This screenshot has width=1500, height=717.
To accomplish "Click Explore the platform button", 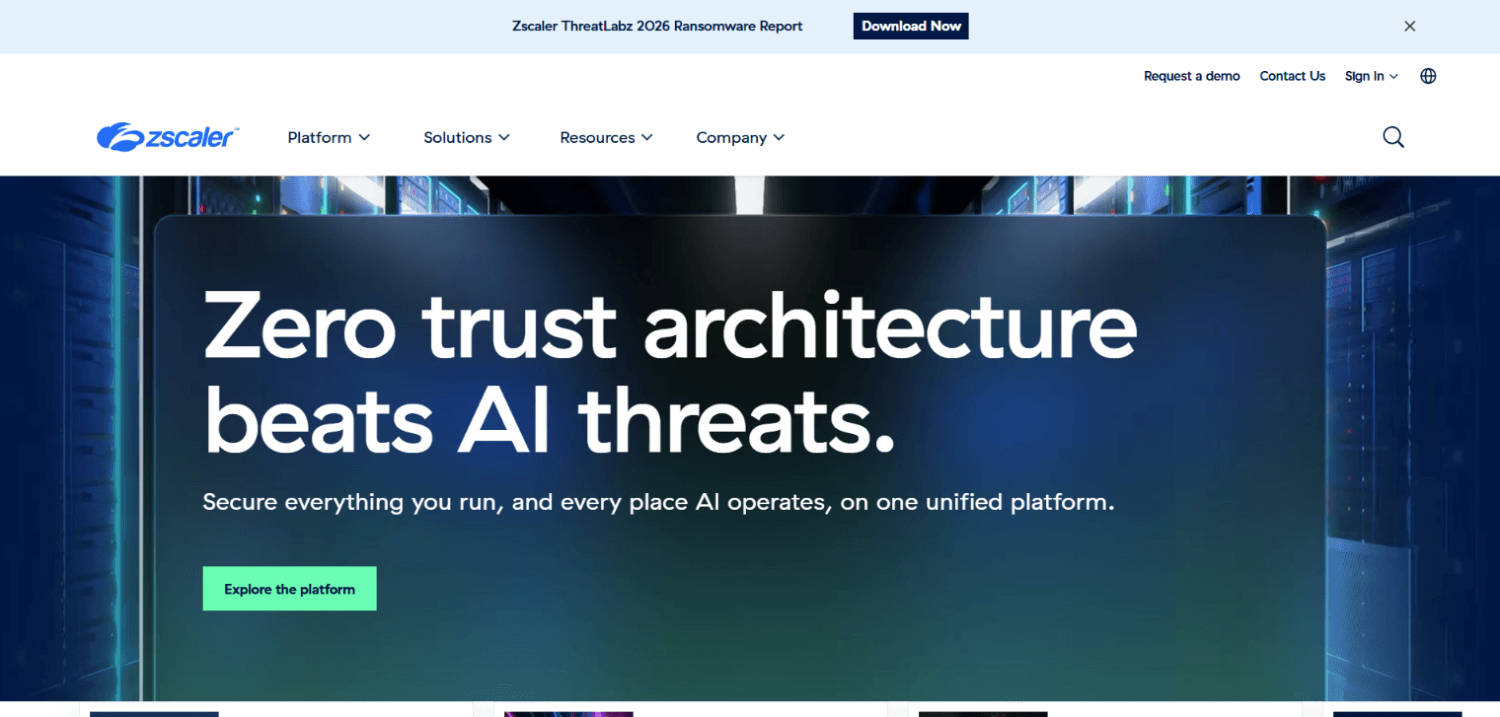I will click(290, 589).
